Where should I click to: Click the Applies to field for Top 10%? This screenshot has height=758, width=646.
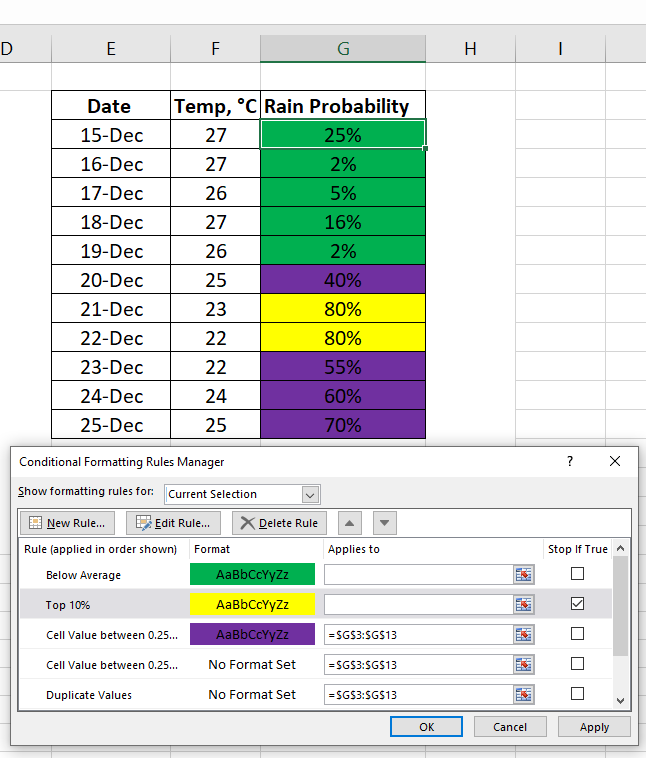(418, 605)
